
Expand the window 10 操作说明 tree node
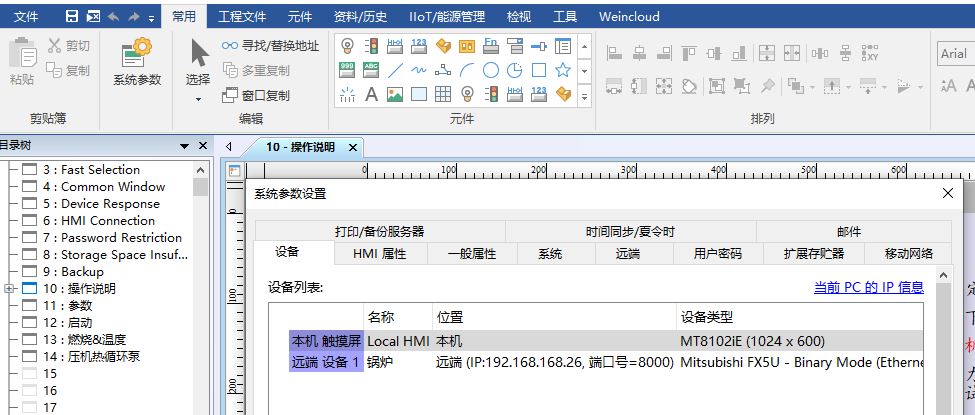9,289
